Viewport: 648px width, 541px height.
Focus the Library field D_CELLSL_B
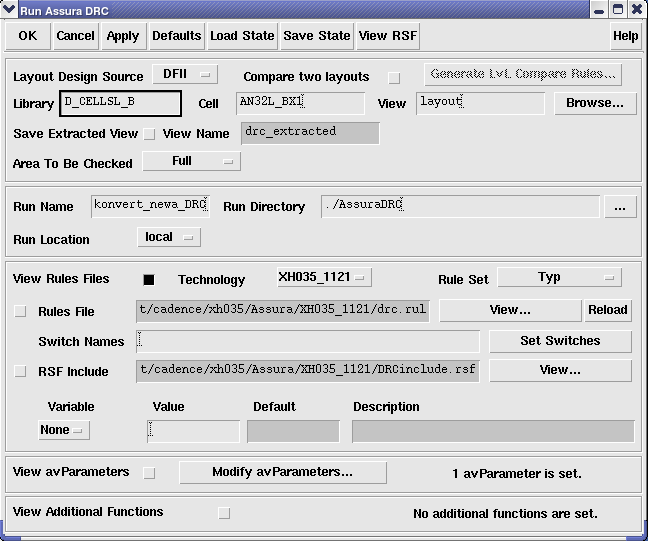point(120,103)
